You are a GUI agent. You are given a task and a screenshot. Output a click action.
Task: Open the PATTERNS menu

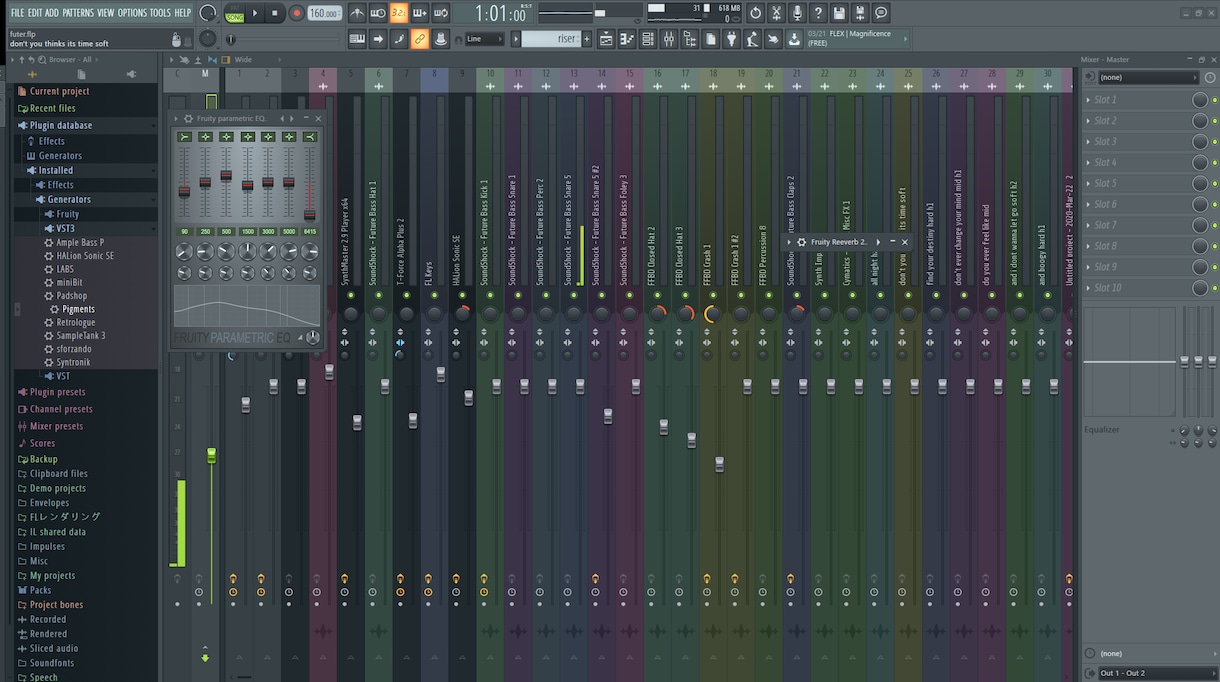(78, 13)
